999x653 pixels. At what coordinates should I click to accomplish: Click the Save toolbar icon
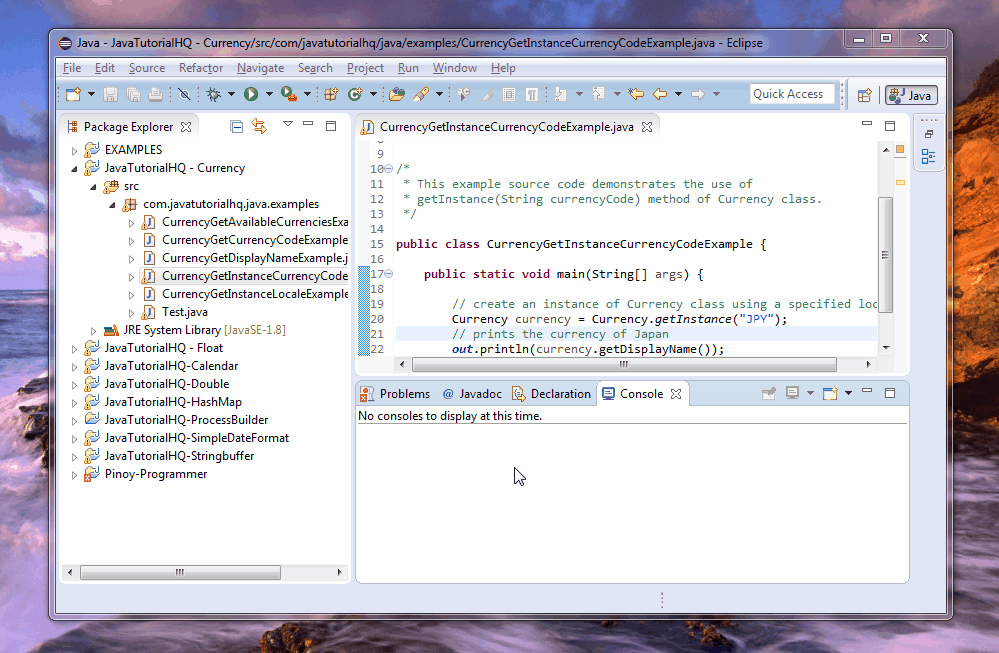click(110, 94)
